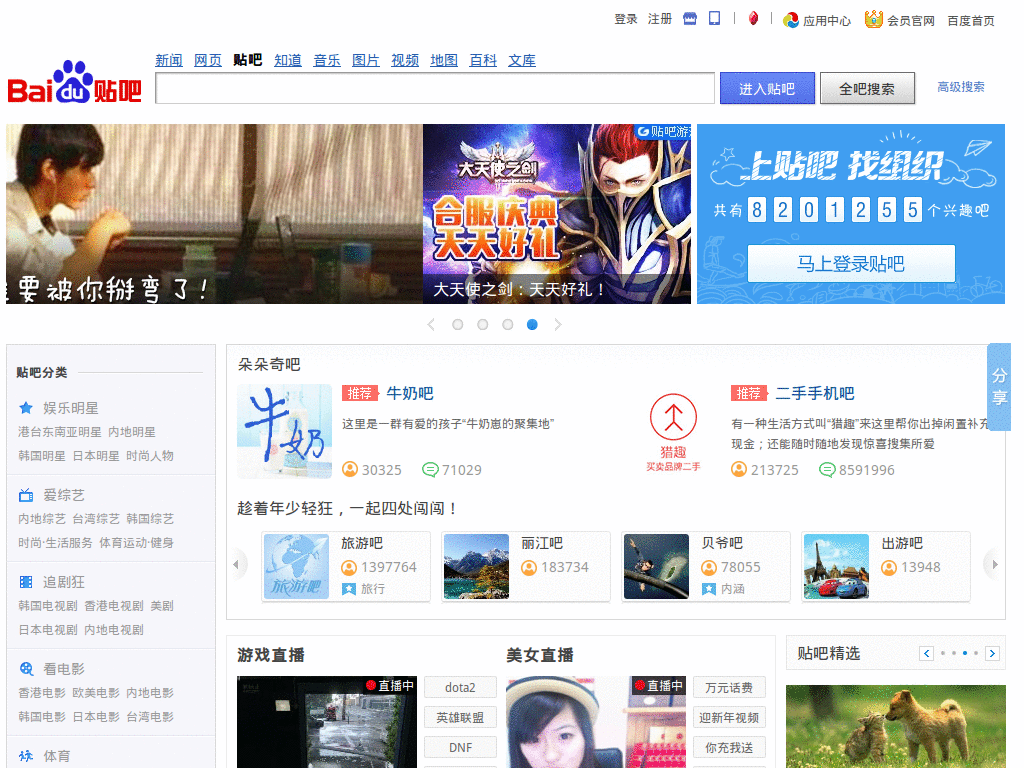Click the red gem icon in the top bar
Screen dimensions: 1024x768
point(753,18)
